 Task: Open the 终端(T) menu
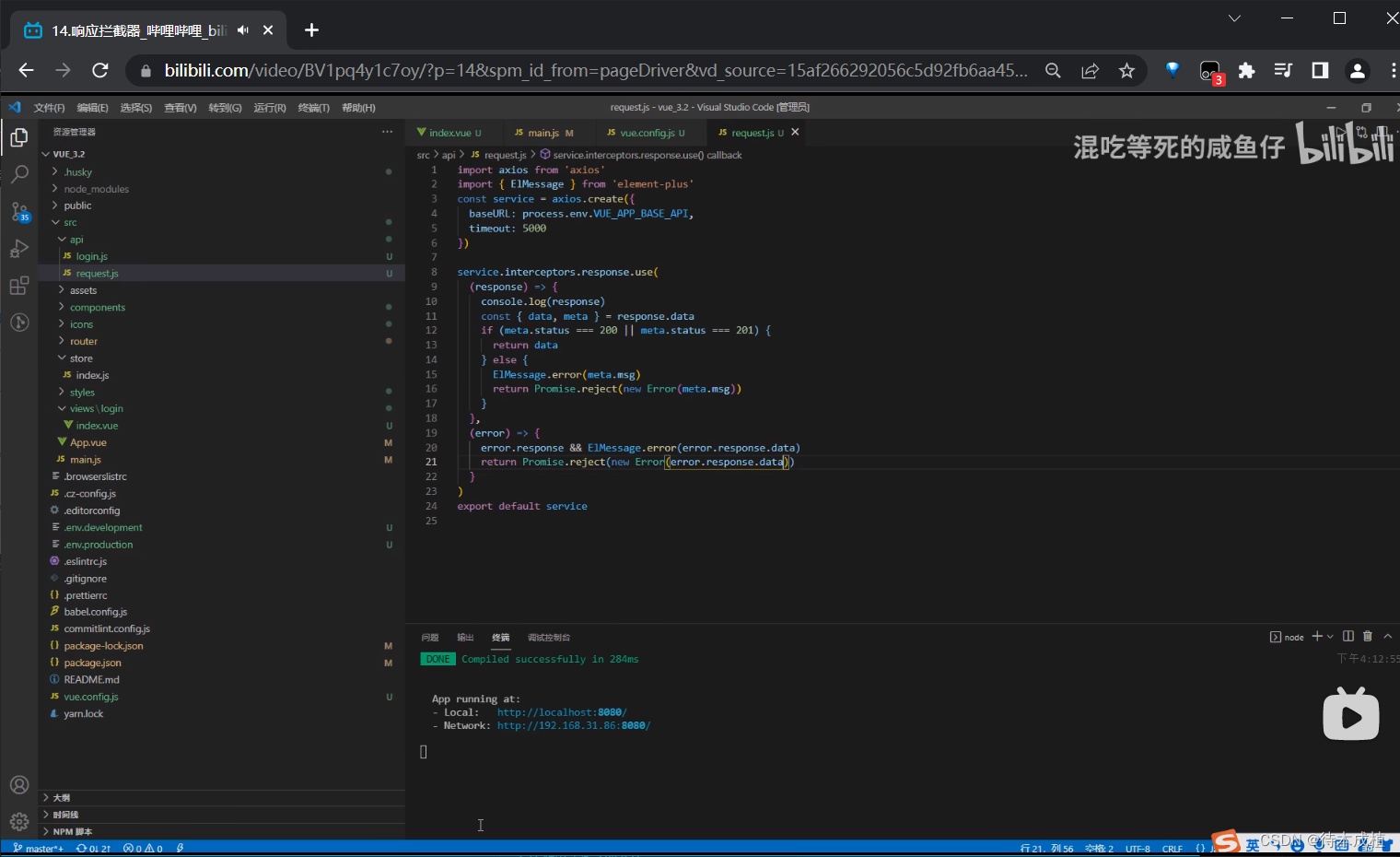pos(313,108)
